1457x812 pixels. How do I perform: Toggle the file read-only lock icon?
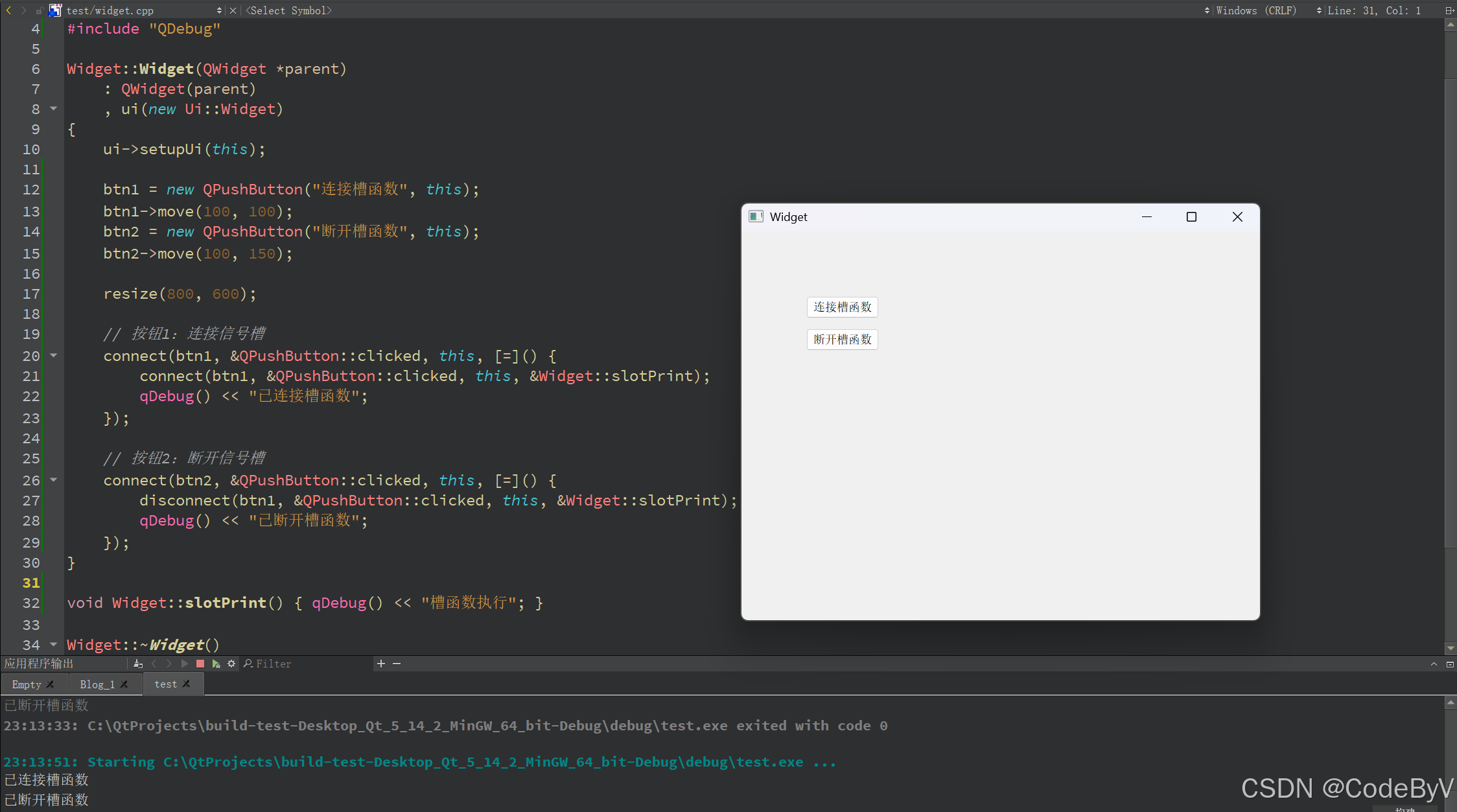(40, 10)
